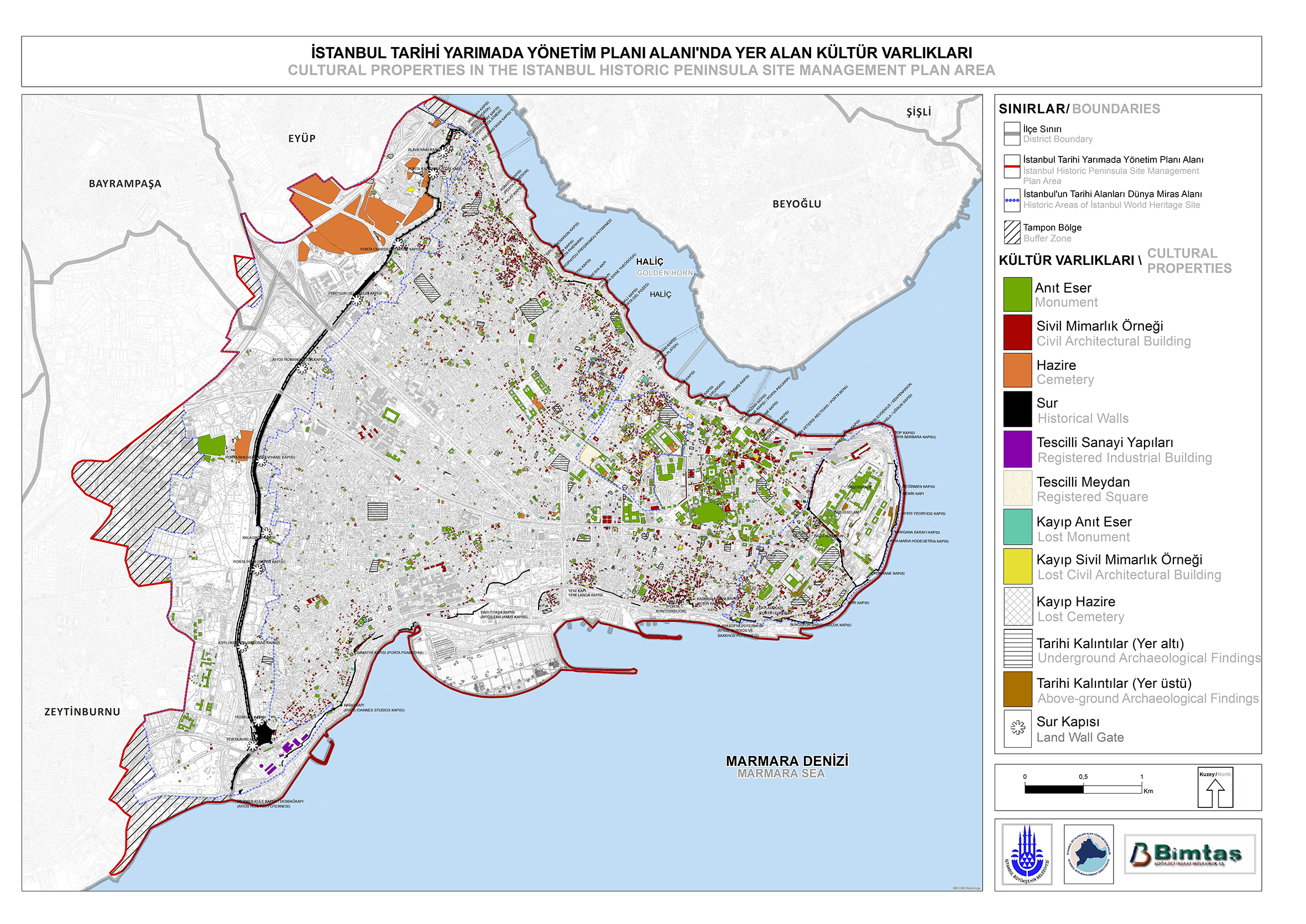Click the Lost Cemetery crosshatch legend symbol
The image size is (1306, 924).
1017,607
